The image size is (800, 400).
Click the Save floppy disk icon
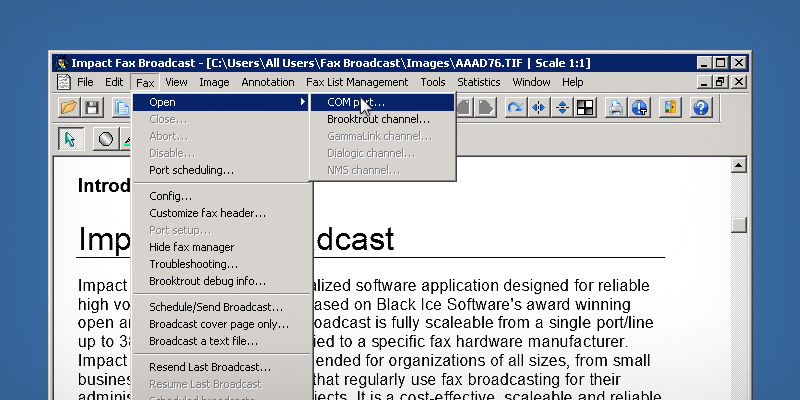click(92, 107)
